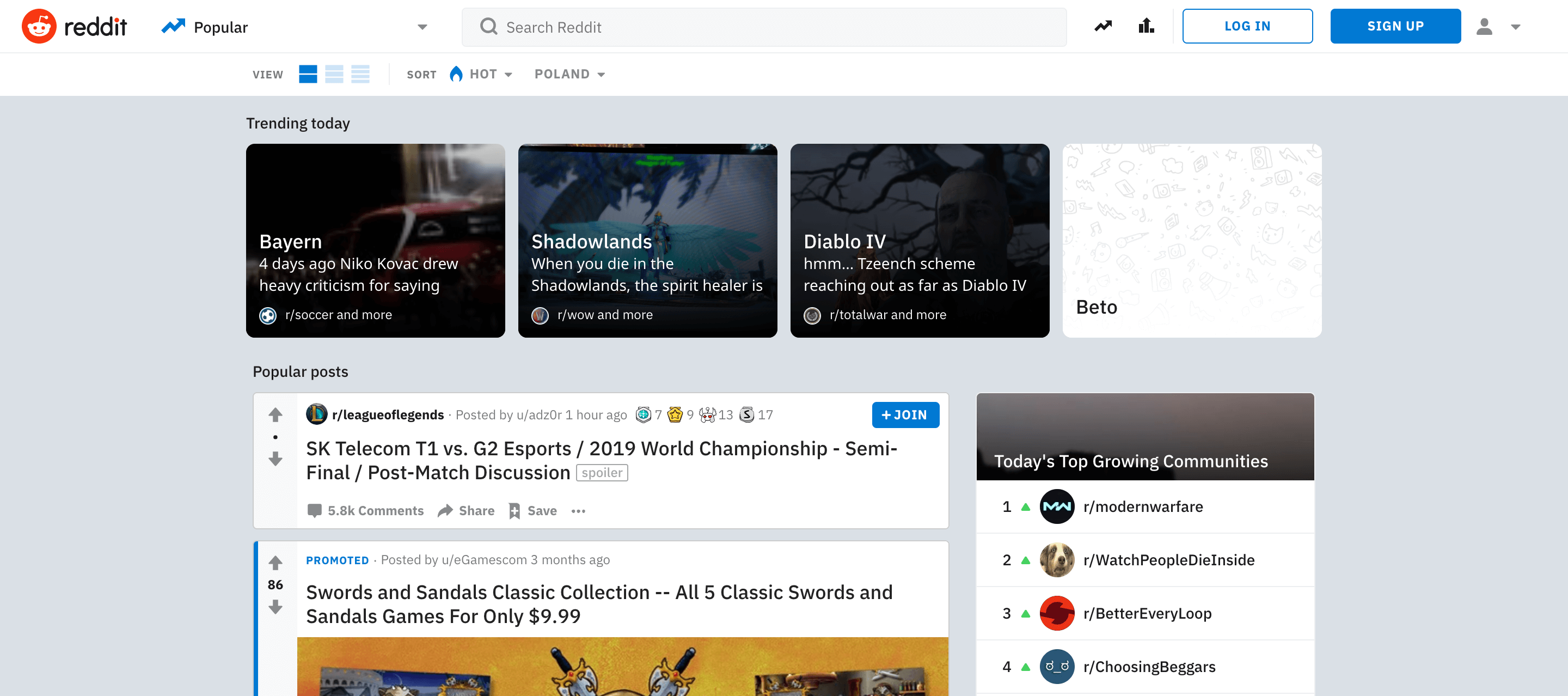Open the r/ChoosingBeggars community link

tap(1149, 666)
